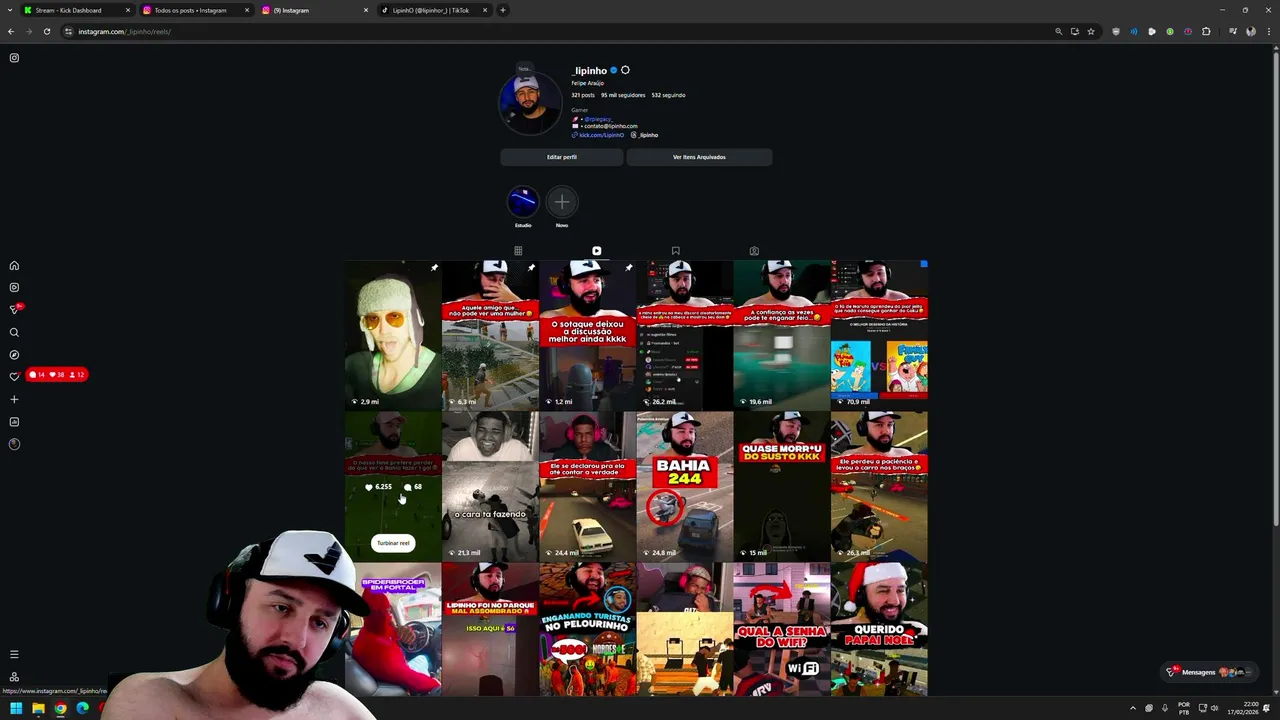This screenshot has height=720, width=1280.
Task: Open the 95 mil seguidores list
Action: (x=623, y=95)
